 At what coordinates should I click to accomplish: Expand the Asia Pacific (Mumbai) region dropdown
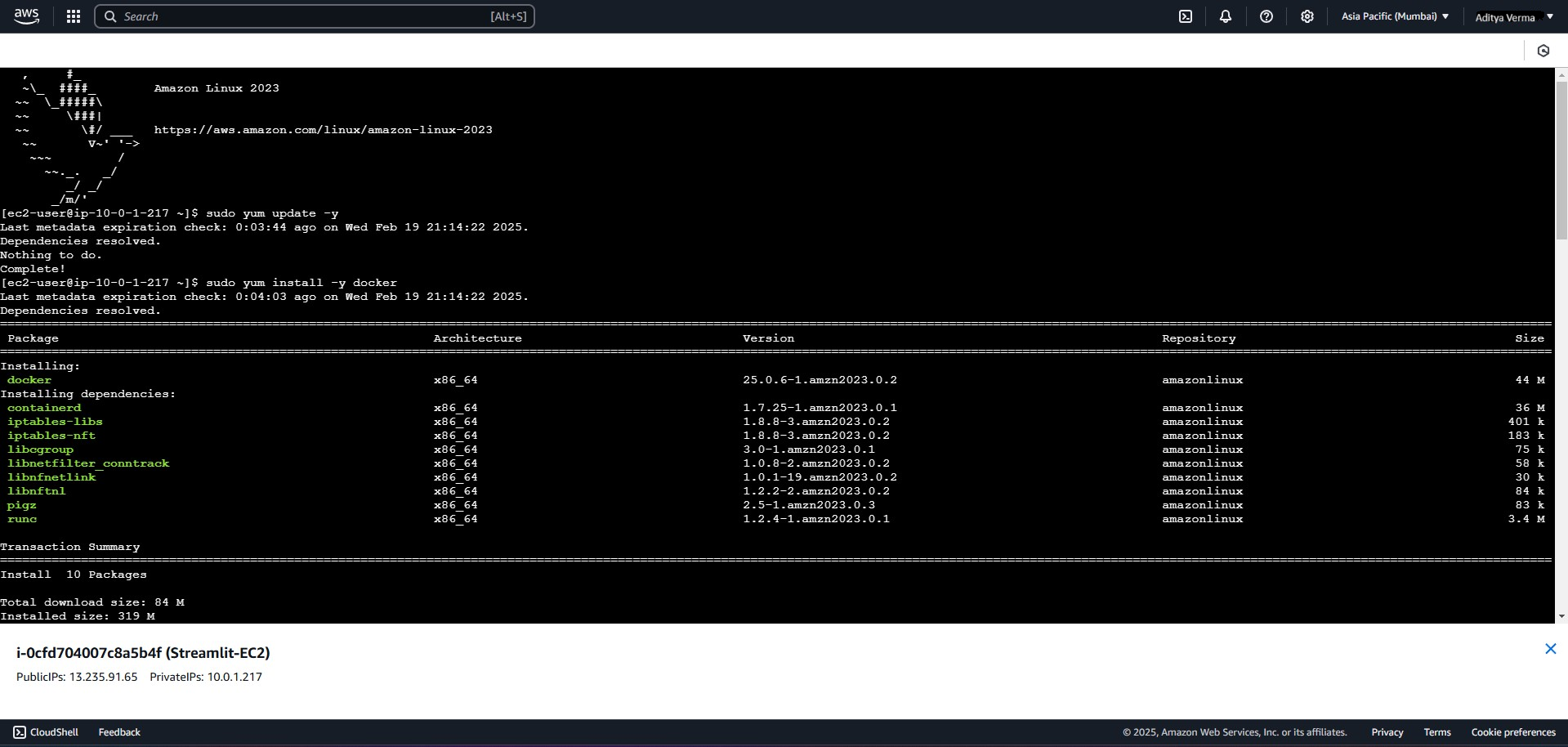pos(1395,16)
